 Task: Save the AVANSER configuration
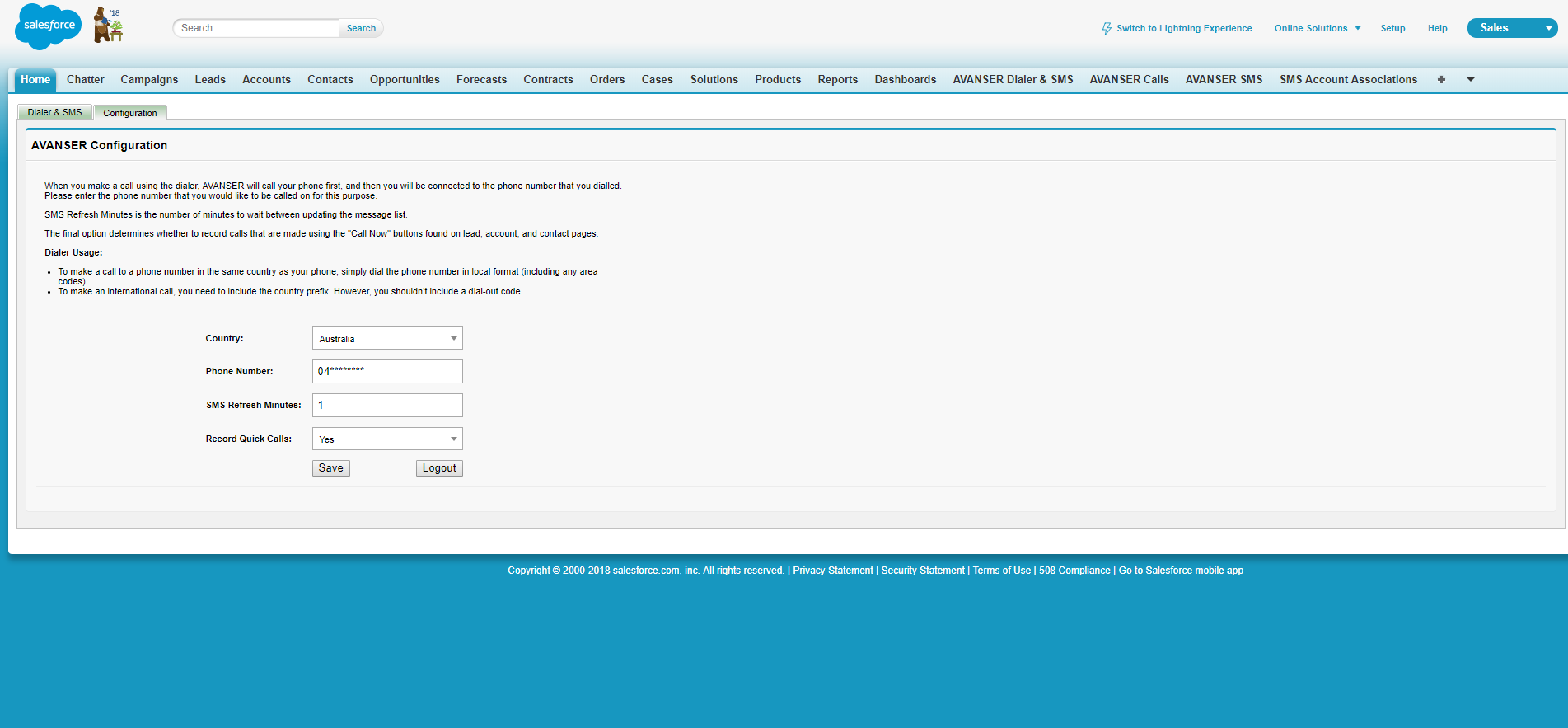(331, 468)
